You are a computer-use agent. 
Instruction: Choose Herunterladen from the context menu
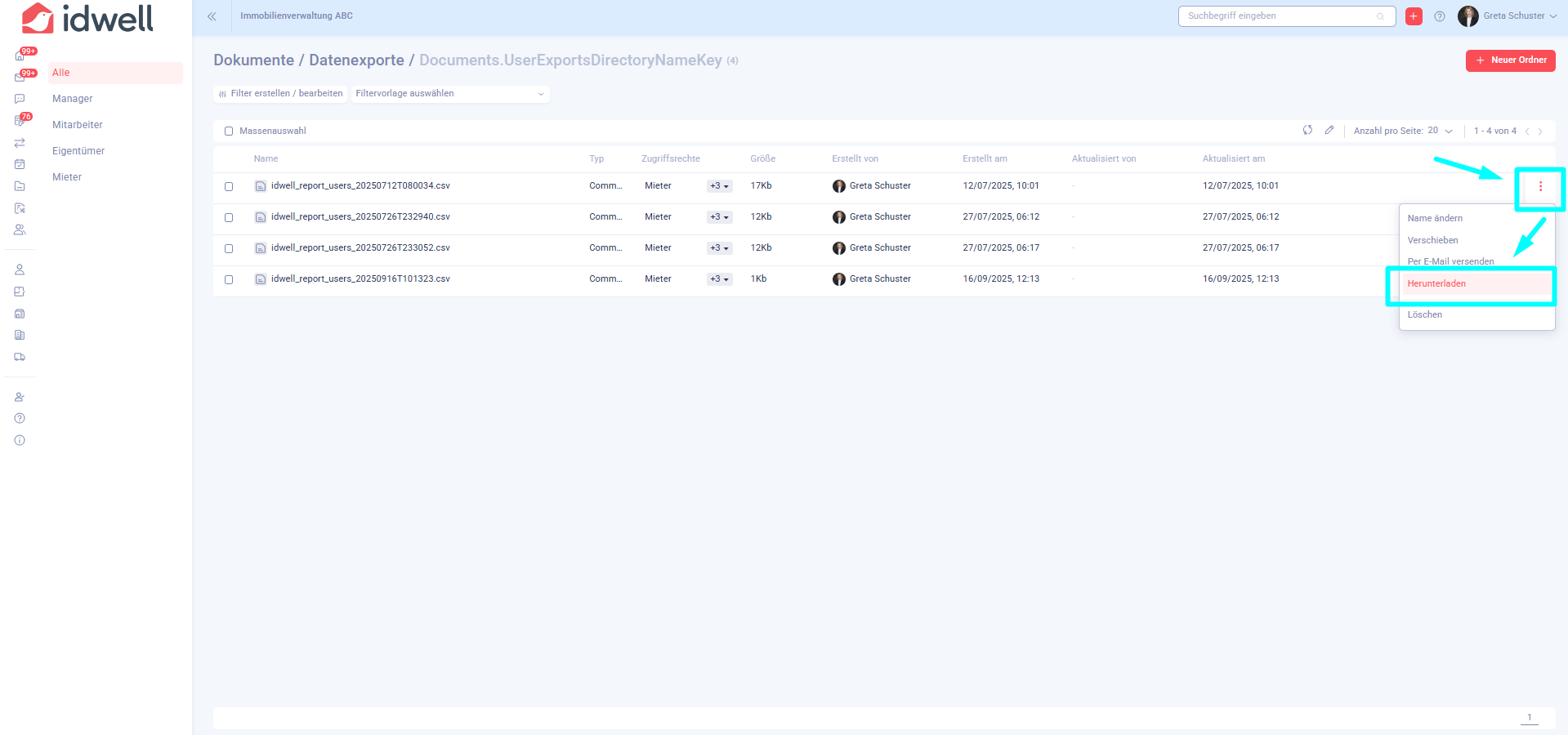[x=1436, y=284]
